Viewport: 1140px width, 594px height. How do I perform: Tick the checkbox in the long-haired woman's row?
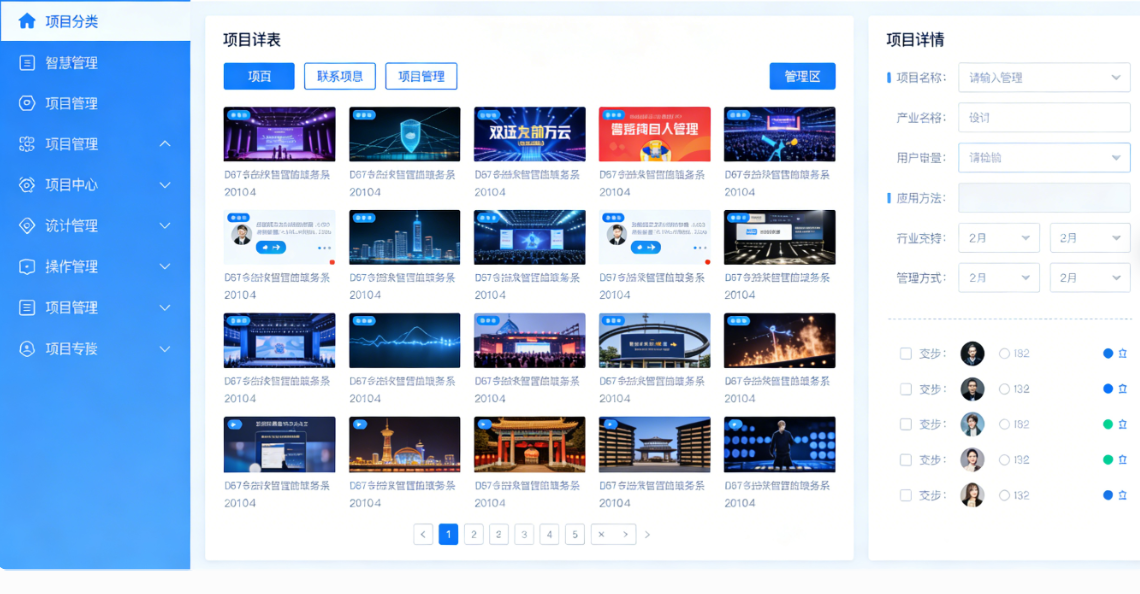click(x=906, y=495)
